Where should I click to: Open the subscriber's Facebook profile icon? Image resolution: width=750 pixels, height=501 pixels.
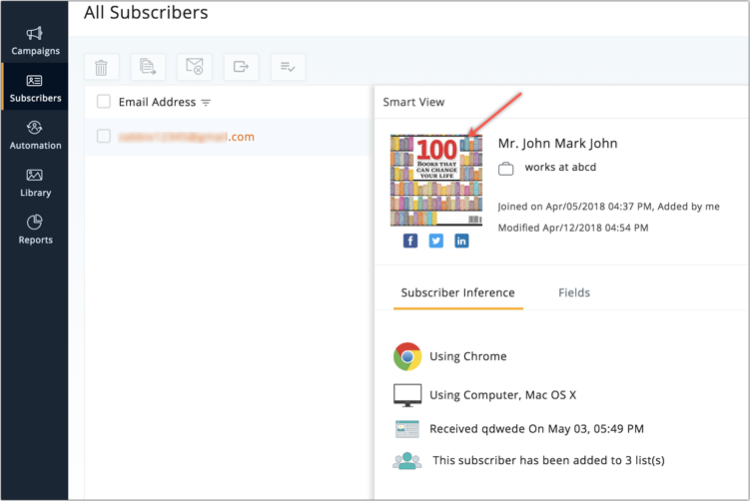point(410,241)
